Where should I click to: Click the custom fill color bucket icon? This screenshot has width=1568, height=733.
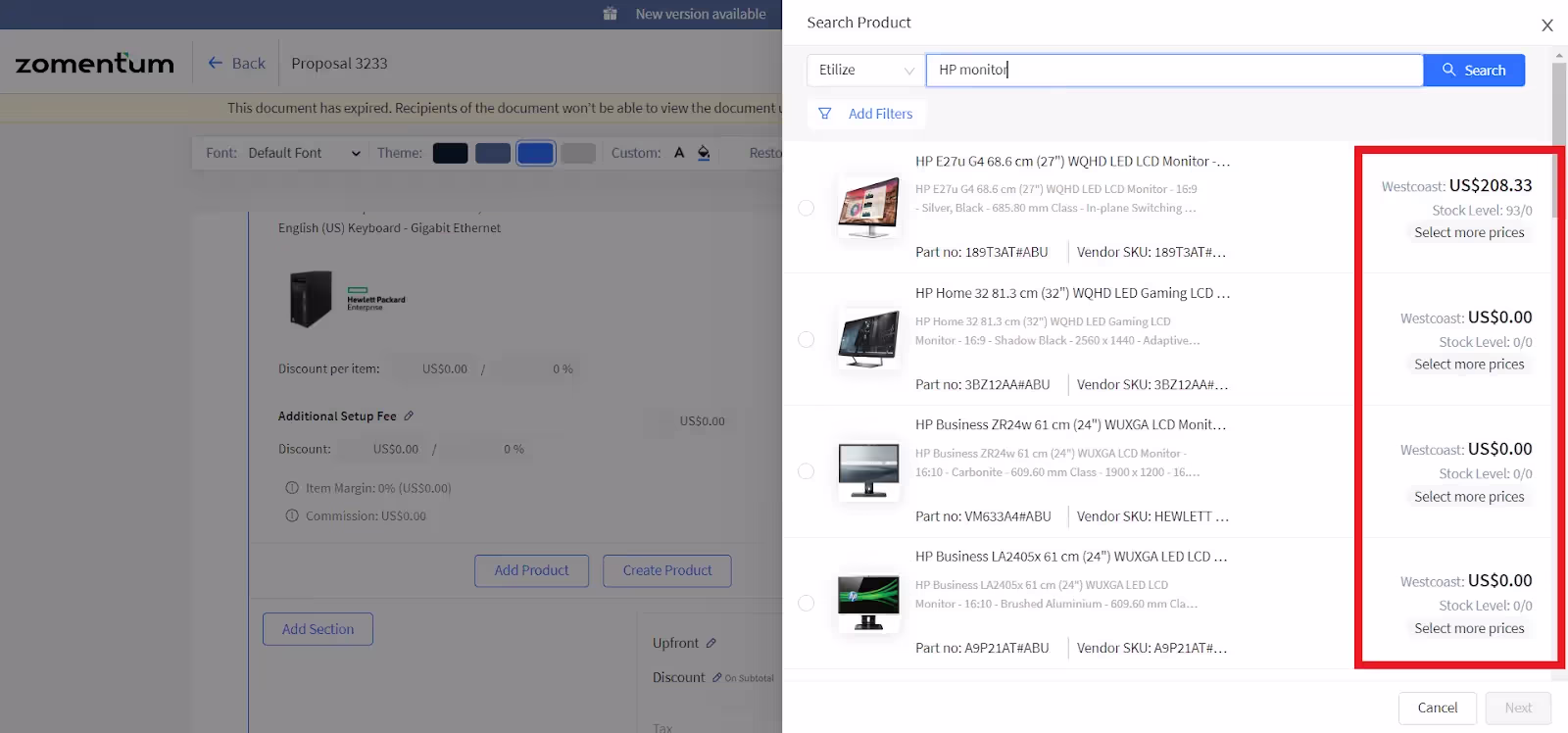click(x=704, y=153)
